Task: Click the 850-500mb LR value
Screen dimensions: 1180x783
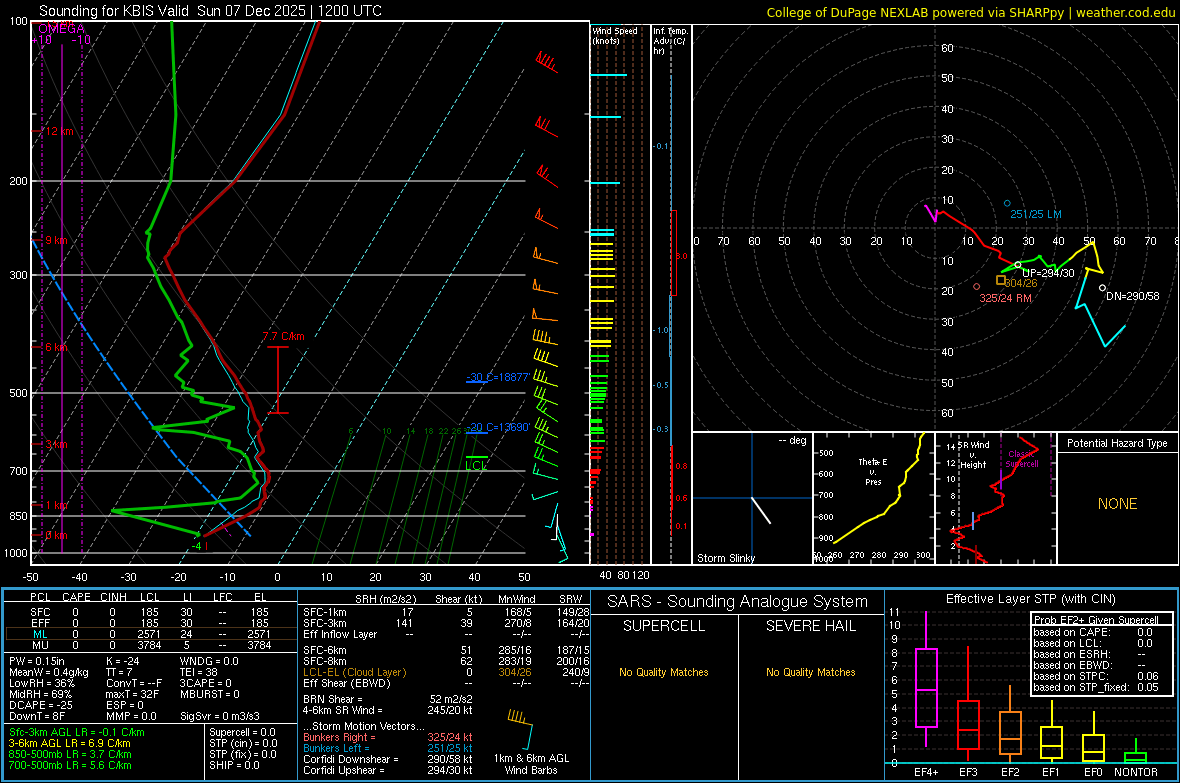Action: point(70,754)
